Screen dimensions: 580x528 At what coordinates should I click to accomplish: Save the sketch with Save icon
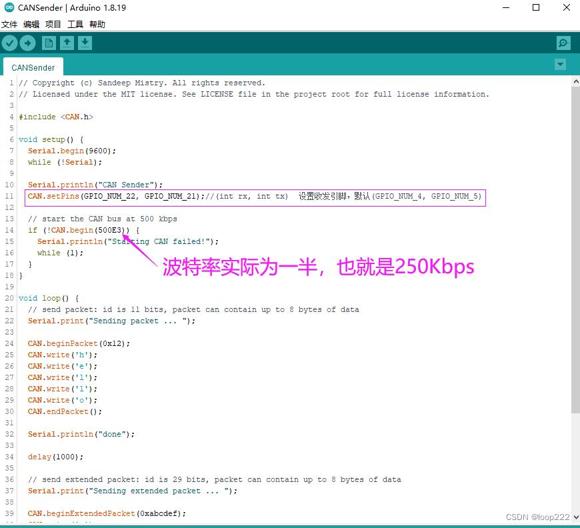(85, 43)
